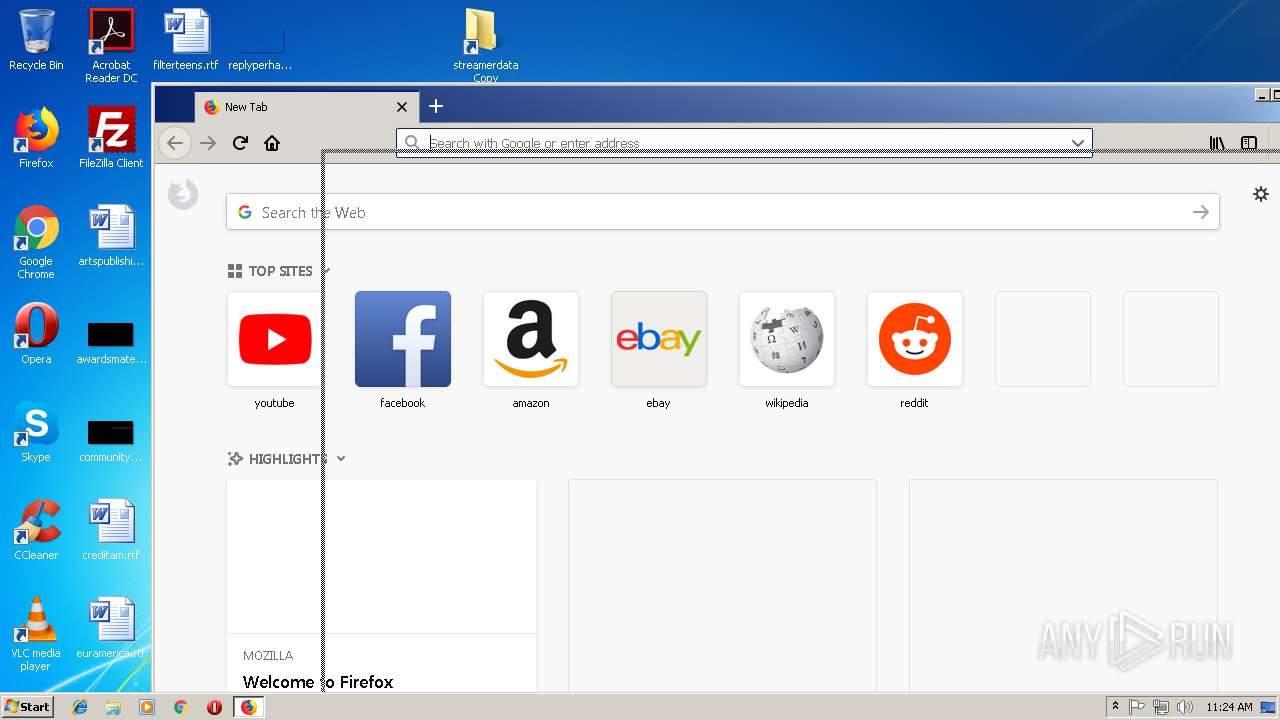
Task: Open Action Center flag icon
Action: [1137, 707]
